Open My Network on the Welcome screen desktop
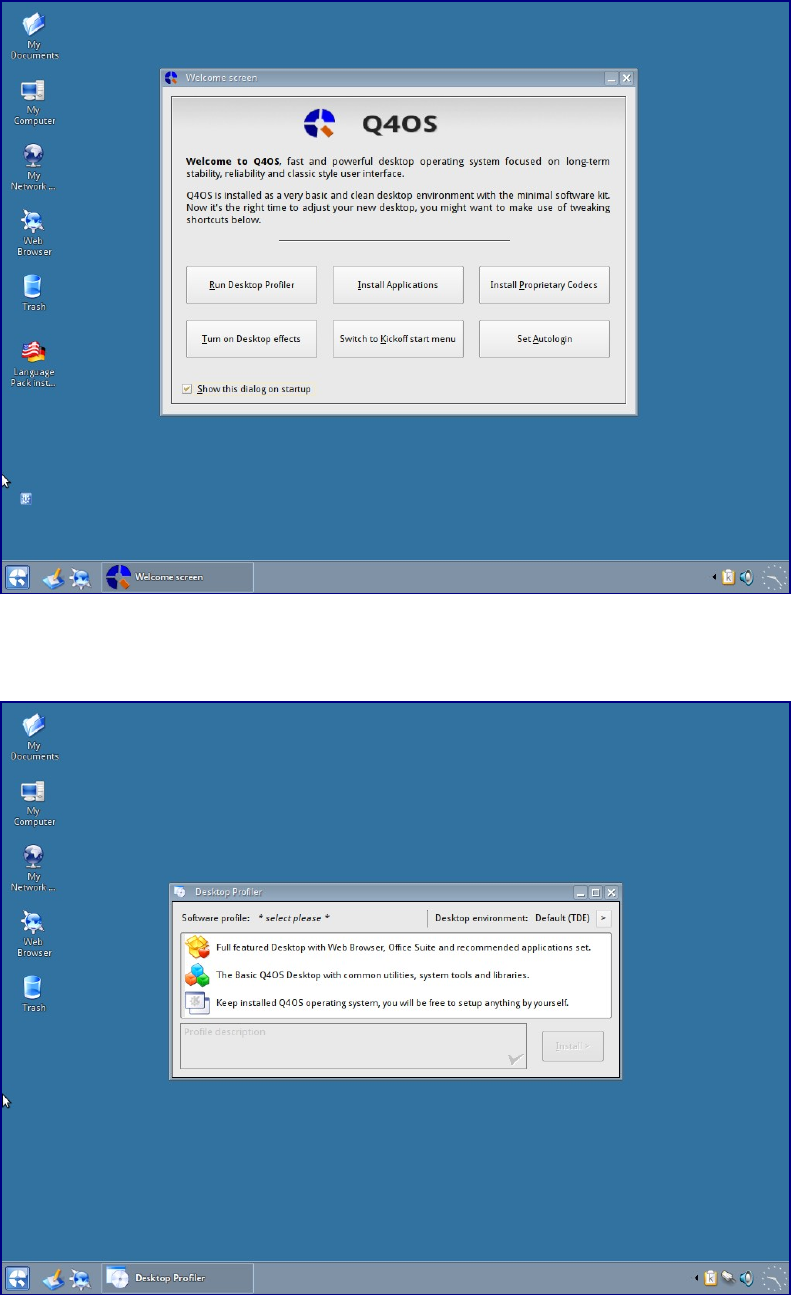 tap(34, 167)
